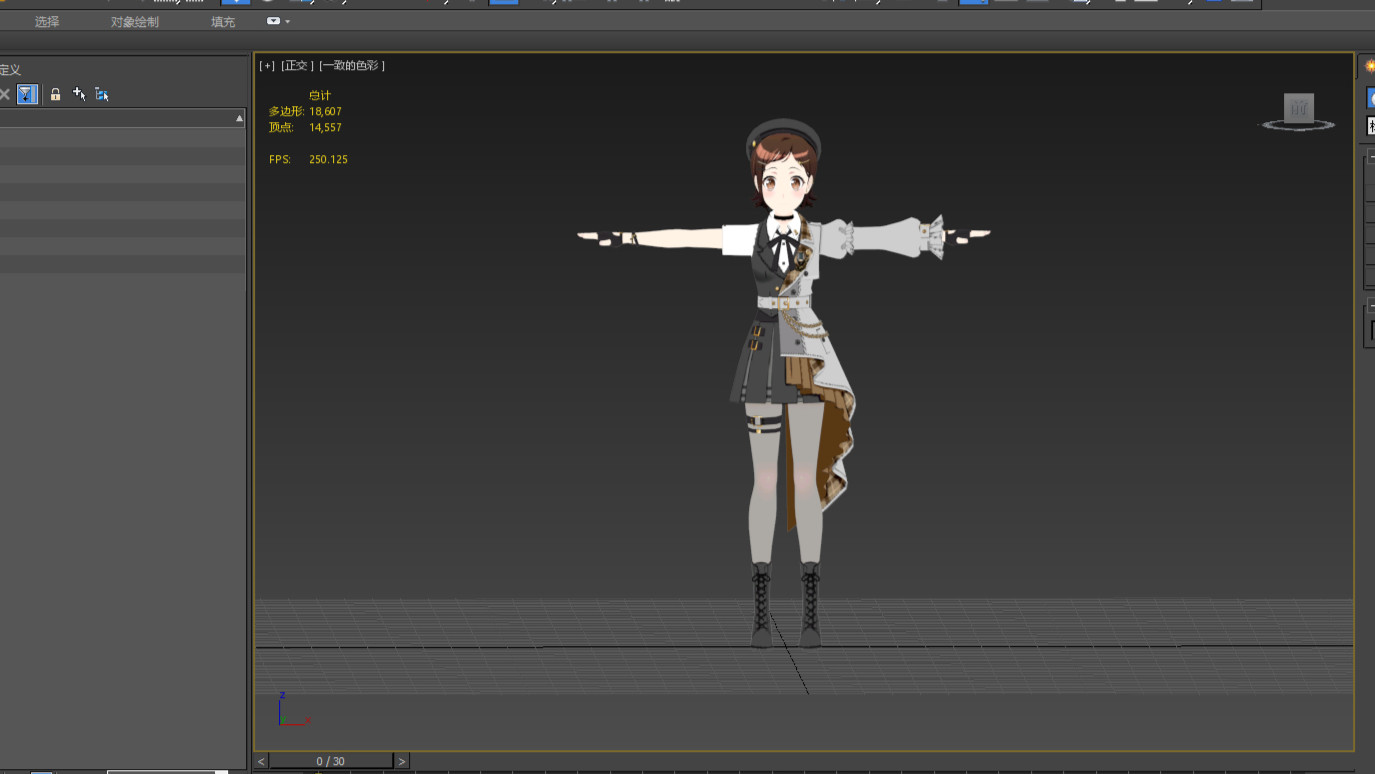
Task: Toggle the highlighted funnel filter button
Action: click(x=27, y=94)
